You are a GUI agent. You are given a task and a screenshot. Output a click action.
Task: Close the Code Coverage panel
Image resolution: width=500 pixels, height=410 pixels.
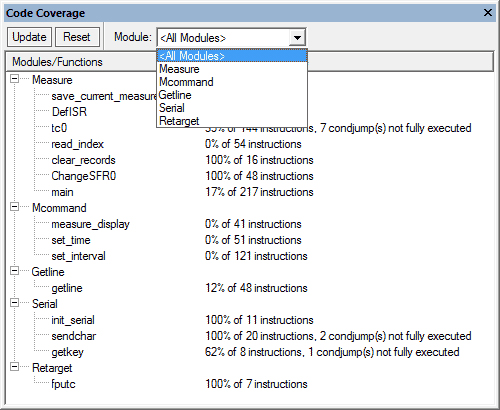[x=488, y=13]
